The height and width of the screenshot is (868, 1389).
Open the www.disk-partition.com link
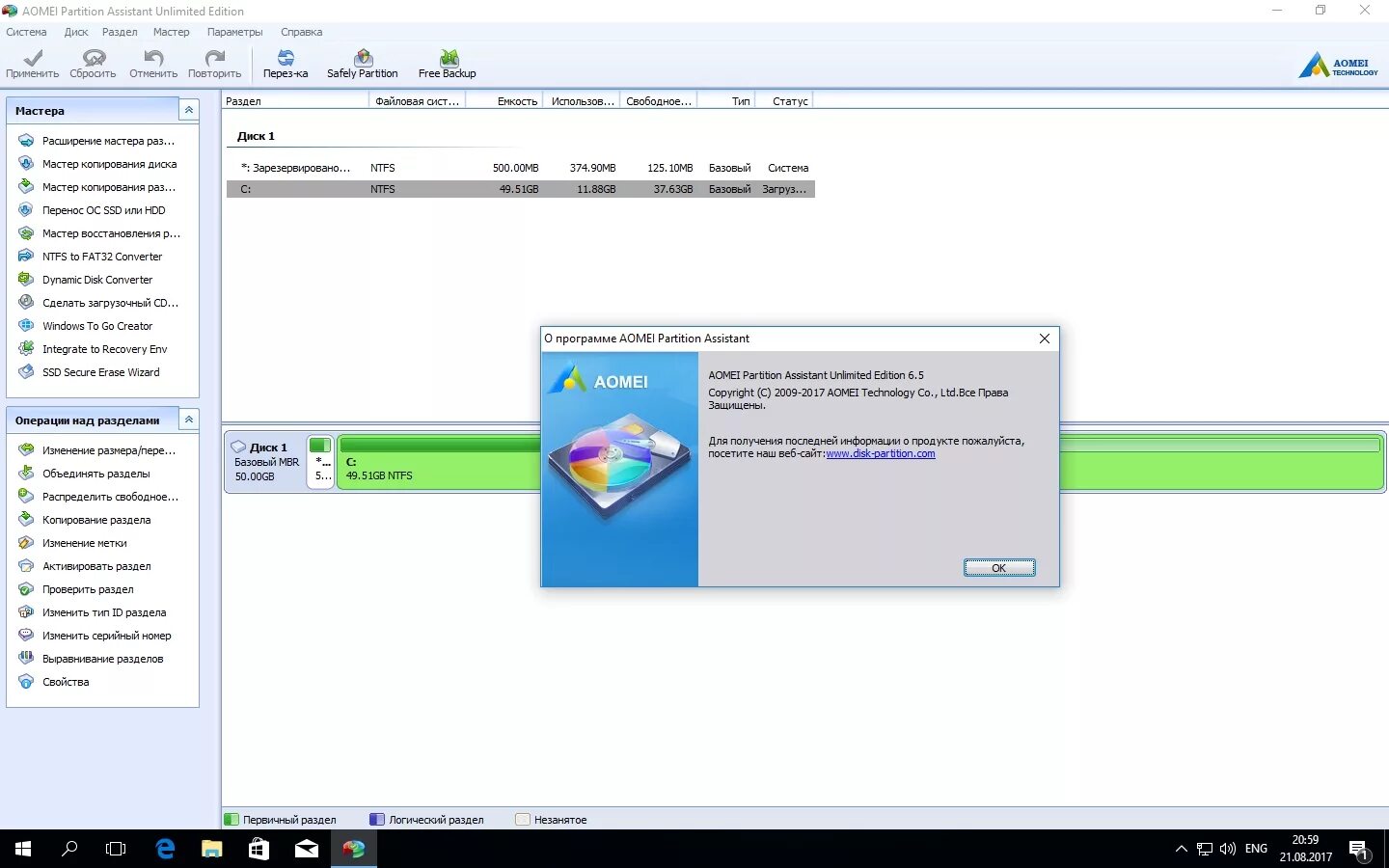[x=881, y=453]
